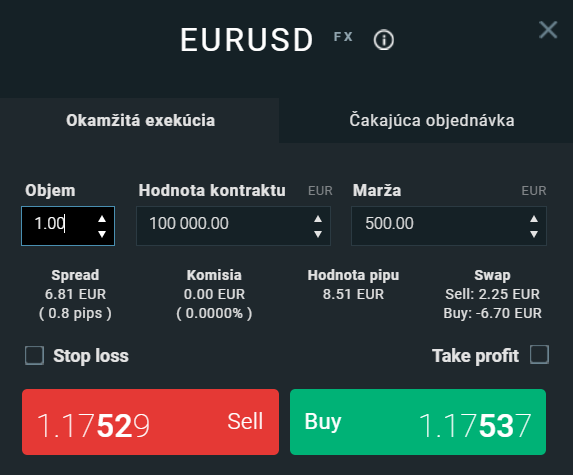Viewport: 573px width, 475px height.
Task: Increase Objem volume with up arrow
Action: coord(102,219)
